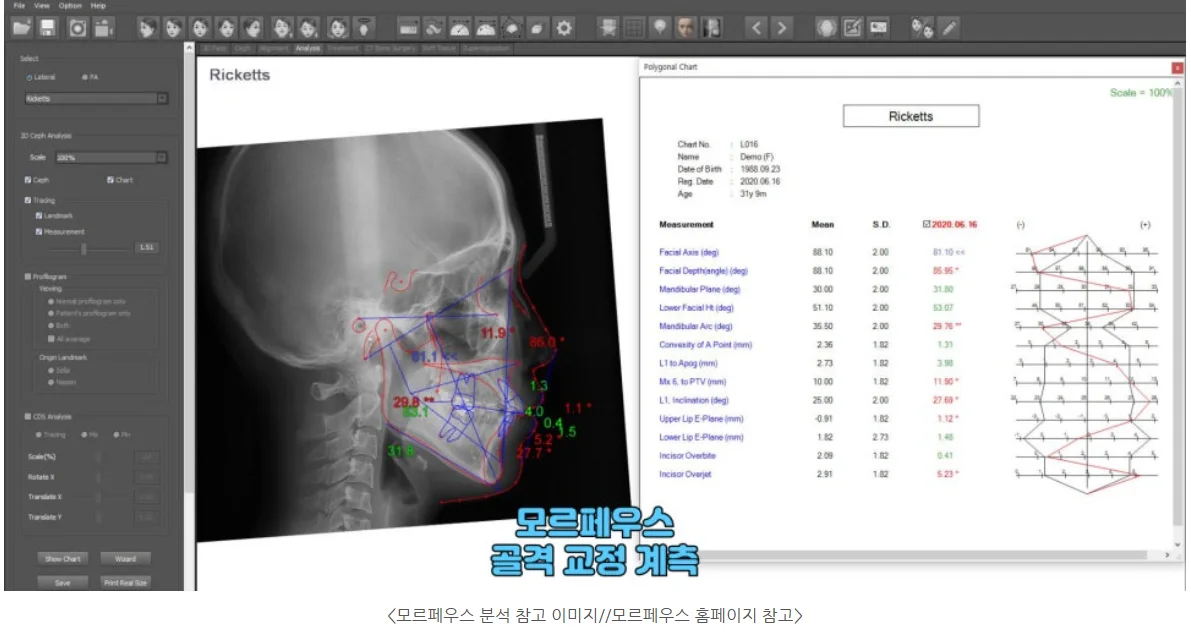Click the camera capture toolbar icon
Image resolution: width=1191 pixels, height=633 pixels.
coord(77,29)
